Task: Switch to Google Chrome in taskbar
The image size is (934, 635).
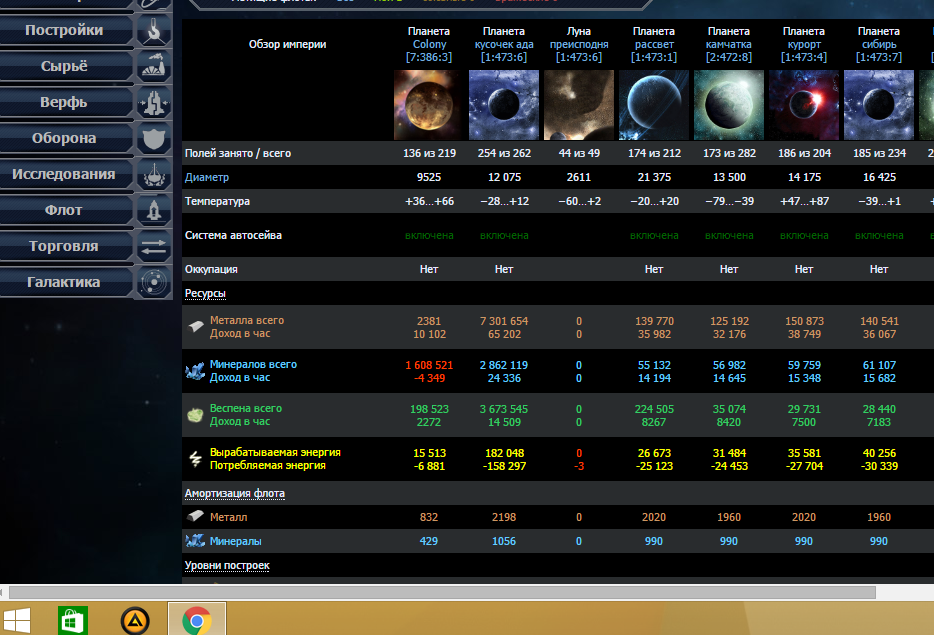Action: tap(197, 620)
